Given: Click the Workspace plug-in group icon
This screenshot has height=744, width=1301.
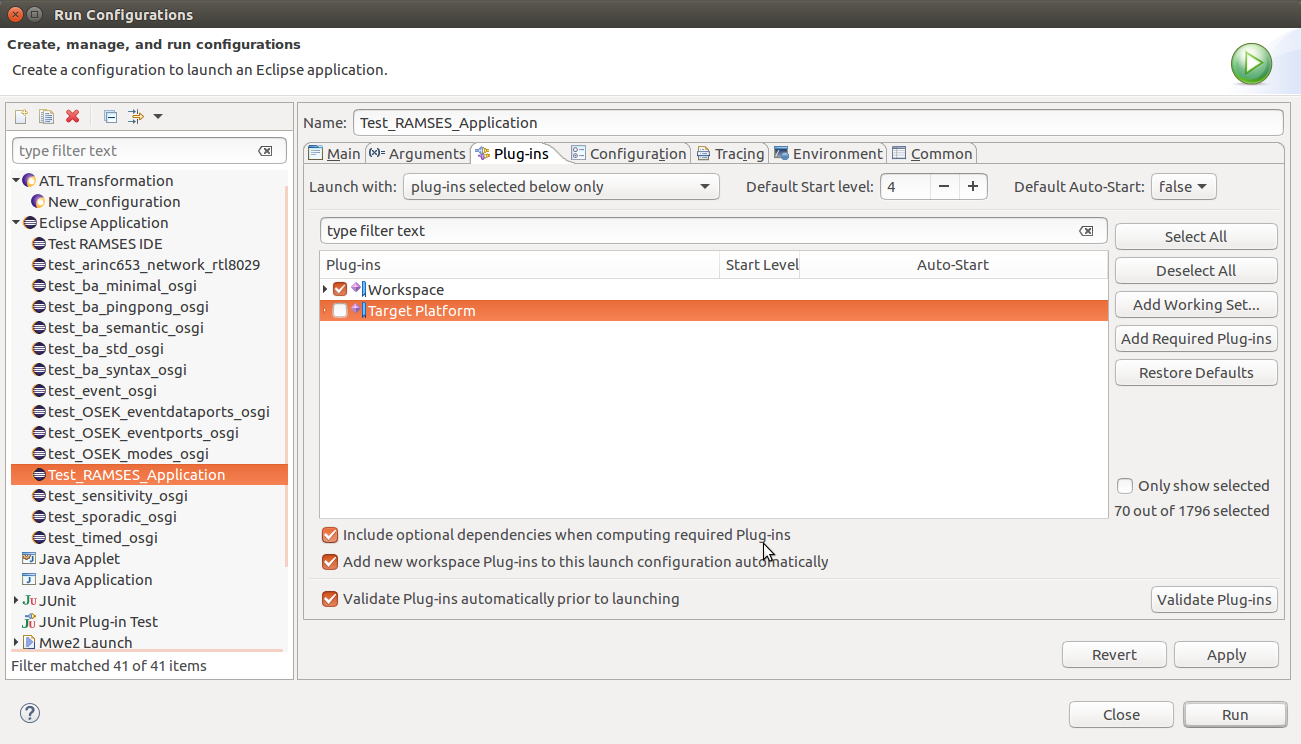Looking at the screenshot, I should pyautogui.click(x=358, y=289).
